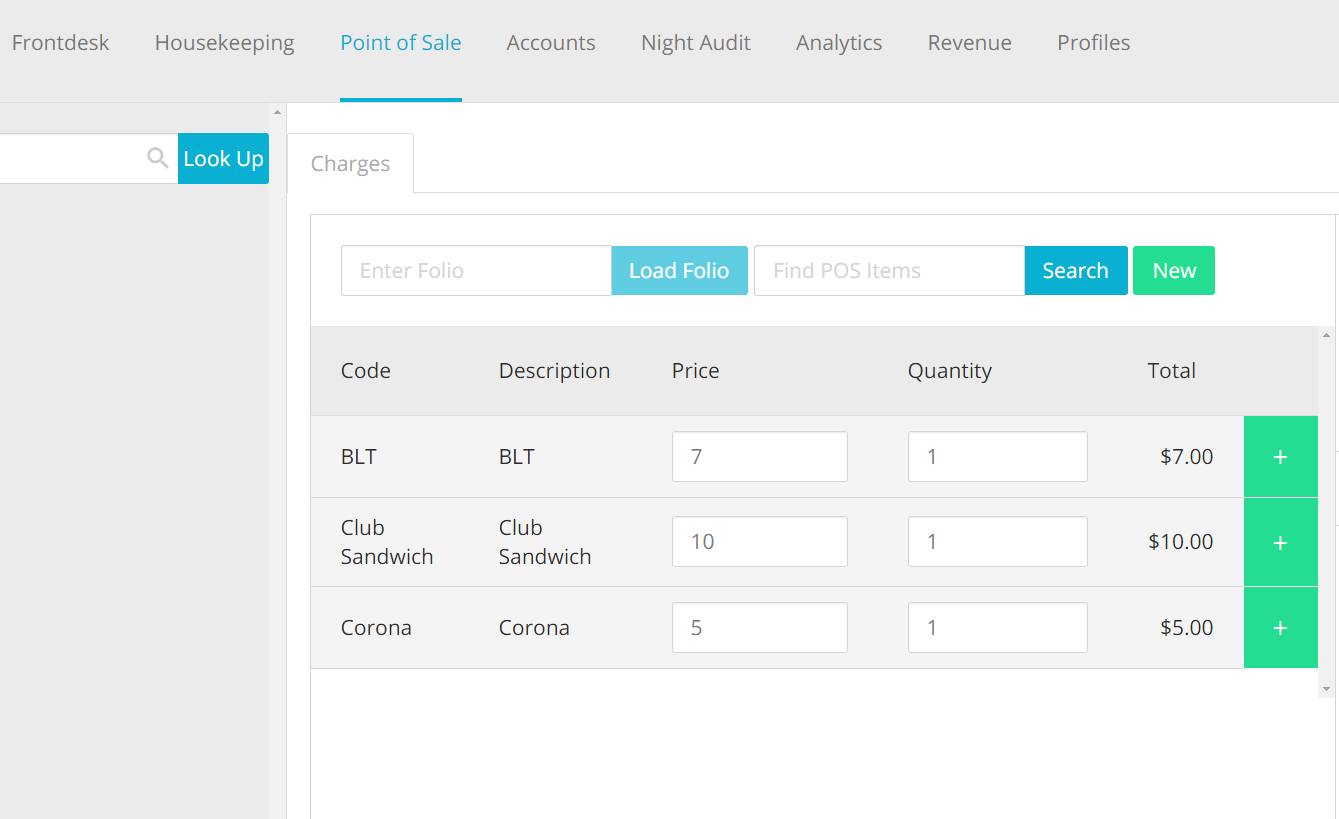Click the BLT code cell
Screen dimensions: 1339x819
pyautogui.click(x=359, y=457)
